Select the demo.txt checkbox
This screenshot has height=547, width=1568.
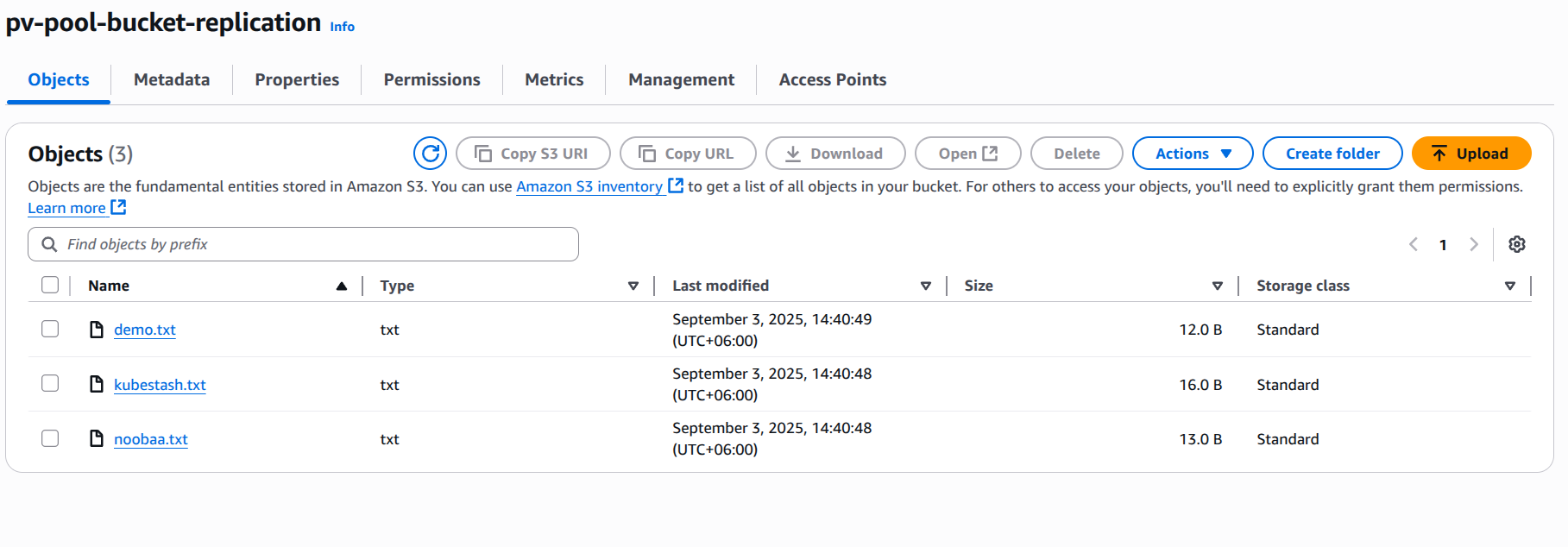tap(50, 329)
